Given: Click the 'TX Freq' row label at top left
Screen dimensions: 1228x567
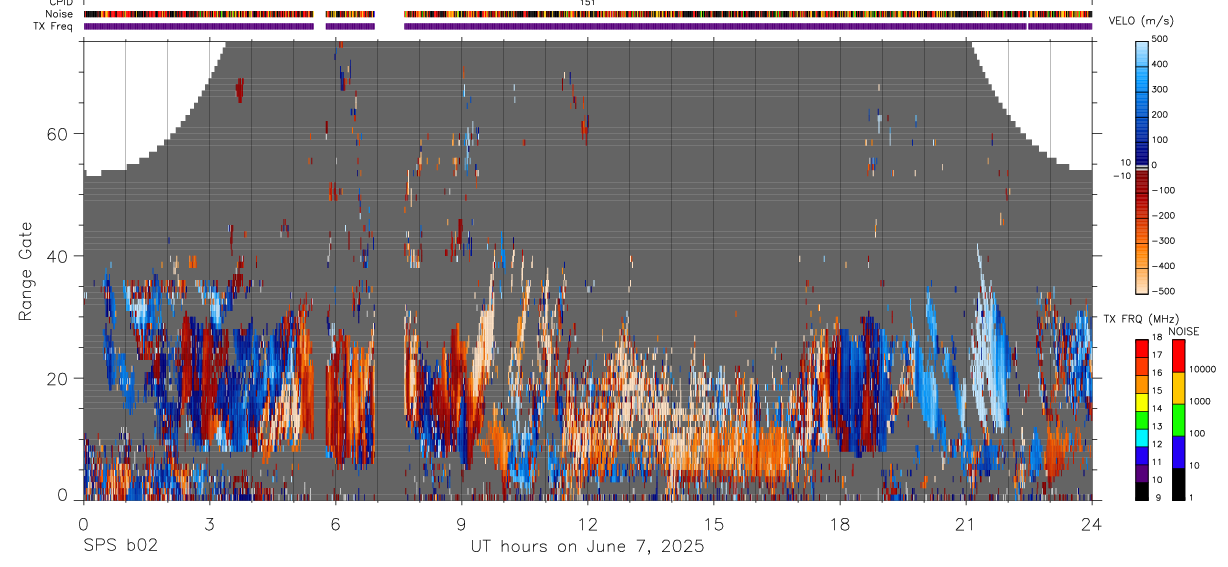Looking at the screenshot, I should pyautogui.click(x=54, y=26).
